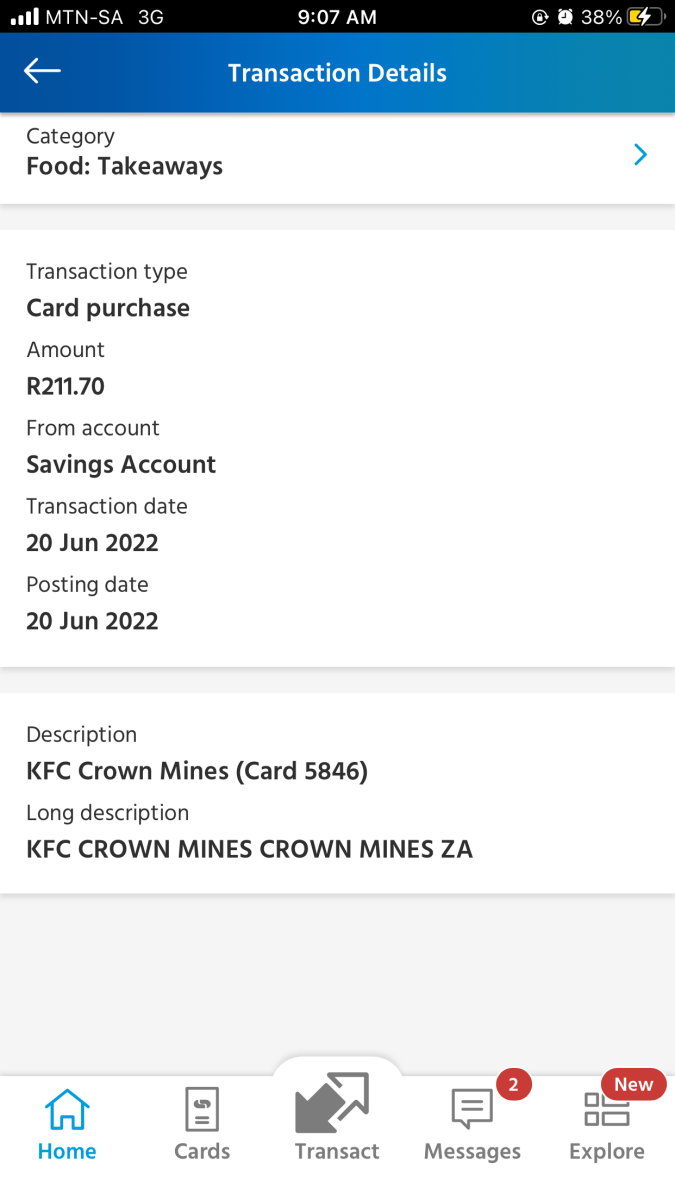The height and width of the screenshot is (1200, 675).
Task: Tap the KFC Crown Mines description
Action: coord(197,771)
